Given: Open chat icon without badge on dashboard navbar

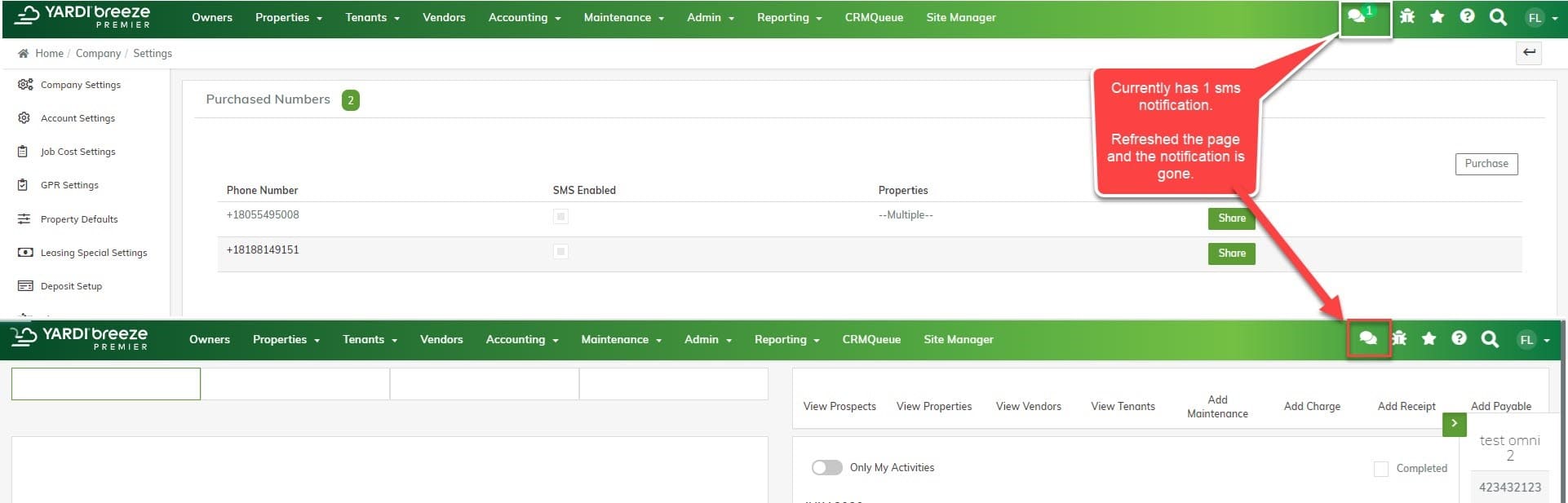Looking at the screenshot, I should click(x=1368, y=338).
